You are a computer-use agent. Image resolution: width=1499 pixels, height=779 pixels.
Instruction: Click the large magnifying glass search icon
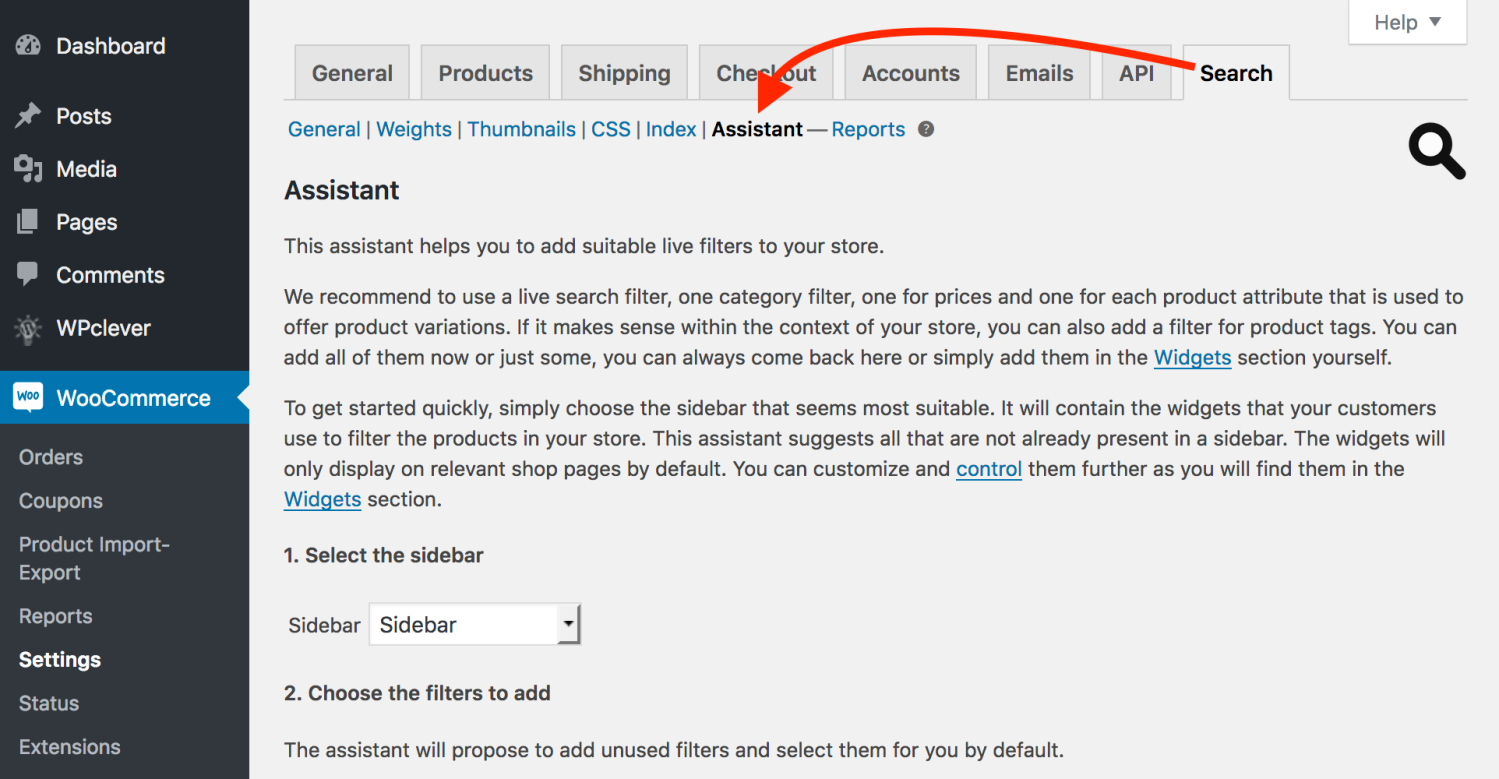(1436, 151)
